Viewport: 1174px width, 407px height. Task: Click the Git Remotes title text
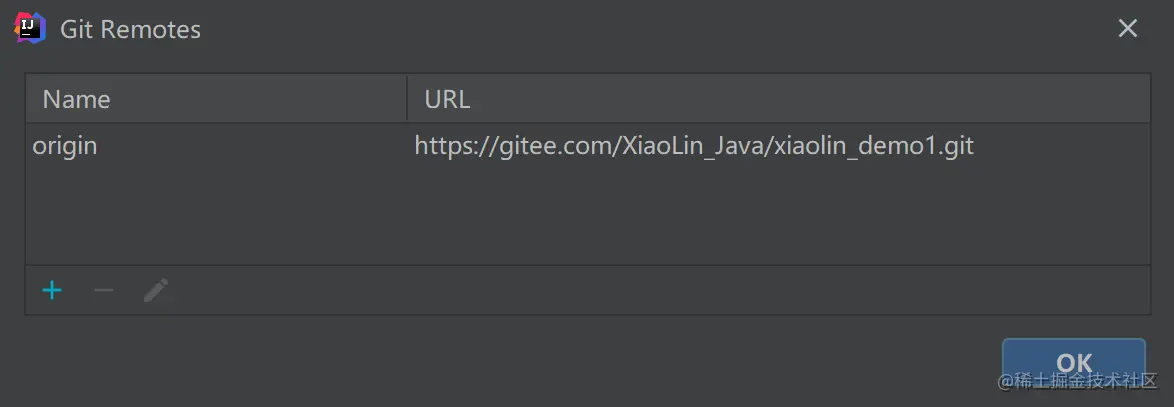point(130,29)
